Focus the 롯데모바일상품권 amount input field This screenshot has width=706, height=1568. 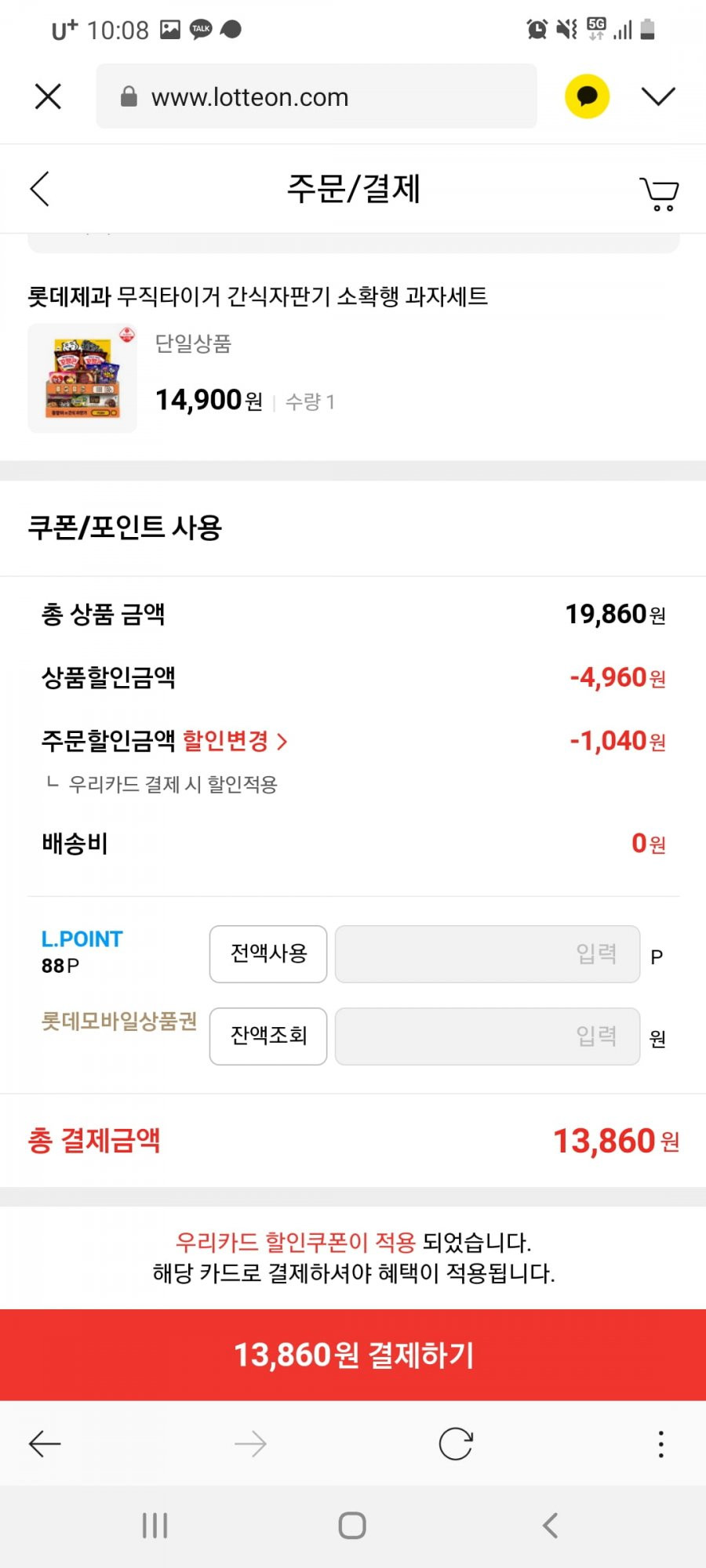487,1036
